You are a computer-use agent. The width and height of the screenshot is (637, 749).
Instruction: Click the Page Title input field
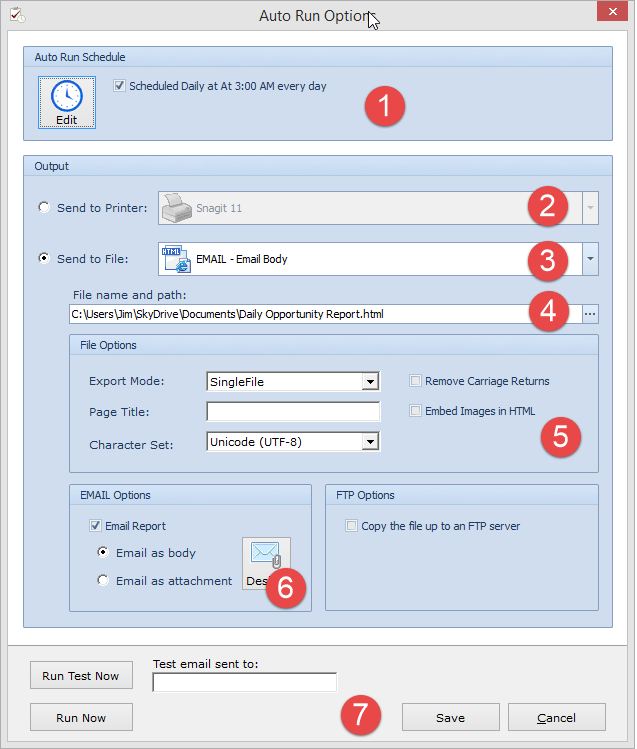coord(293,411)
